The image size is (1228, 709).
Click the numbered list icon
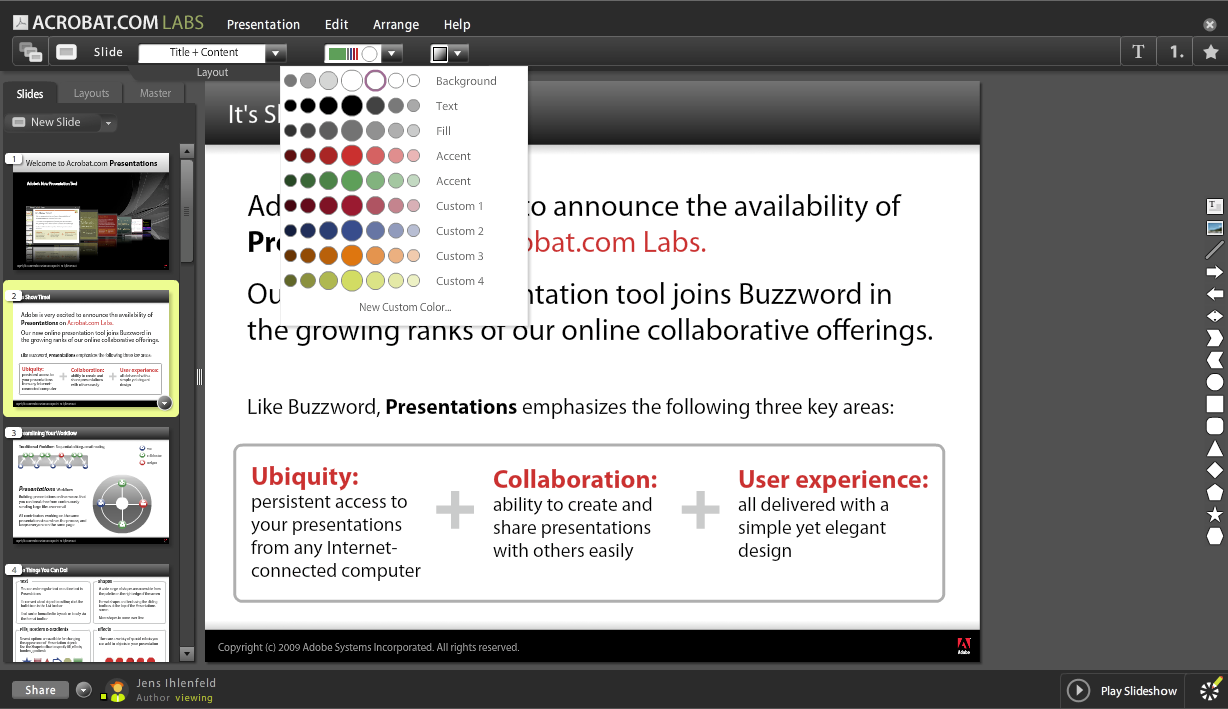(1177, 51)
